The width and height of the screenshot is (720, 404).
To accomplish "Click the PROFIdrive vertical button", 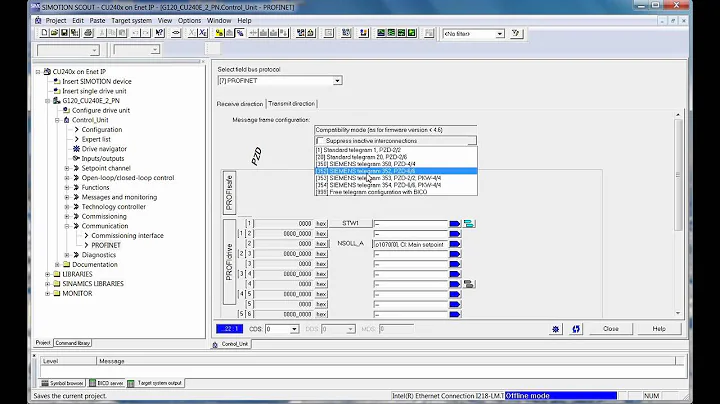I will click(229, 262).
